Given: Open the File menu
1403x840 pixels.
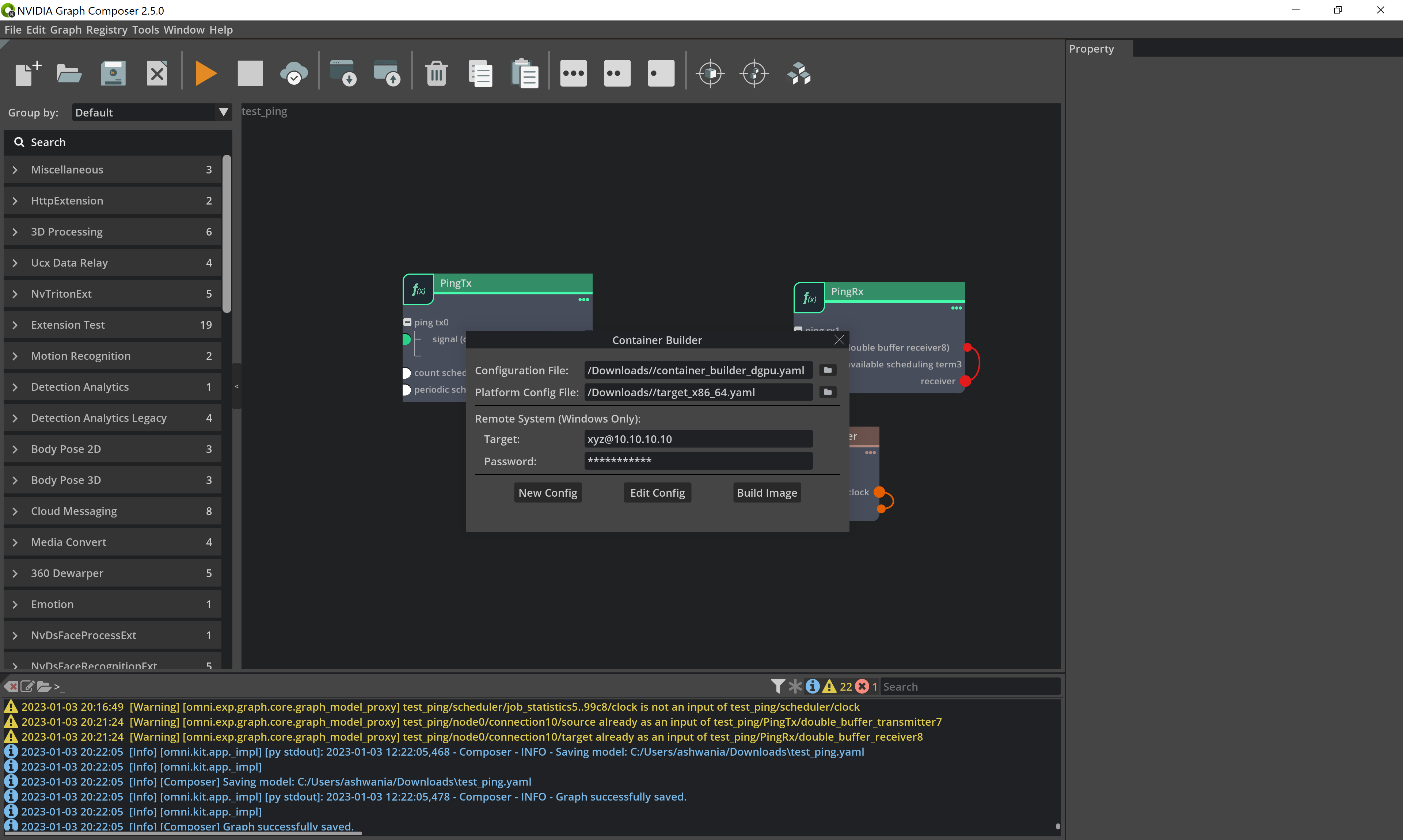Looking at the screenshot, I should coord(12,30).
